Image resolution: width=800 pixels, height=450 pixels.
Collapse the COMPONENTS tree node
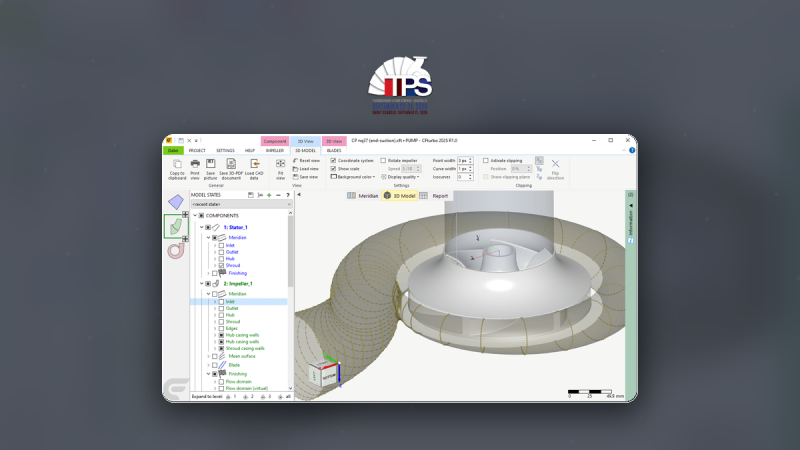coord(195,215)
